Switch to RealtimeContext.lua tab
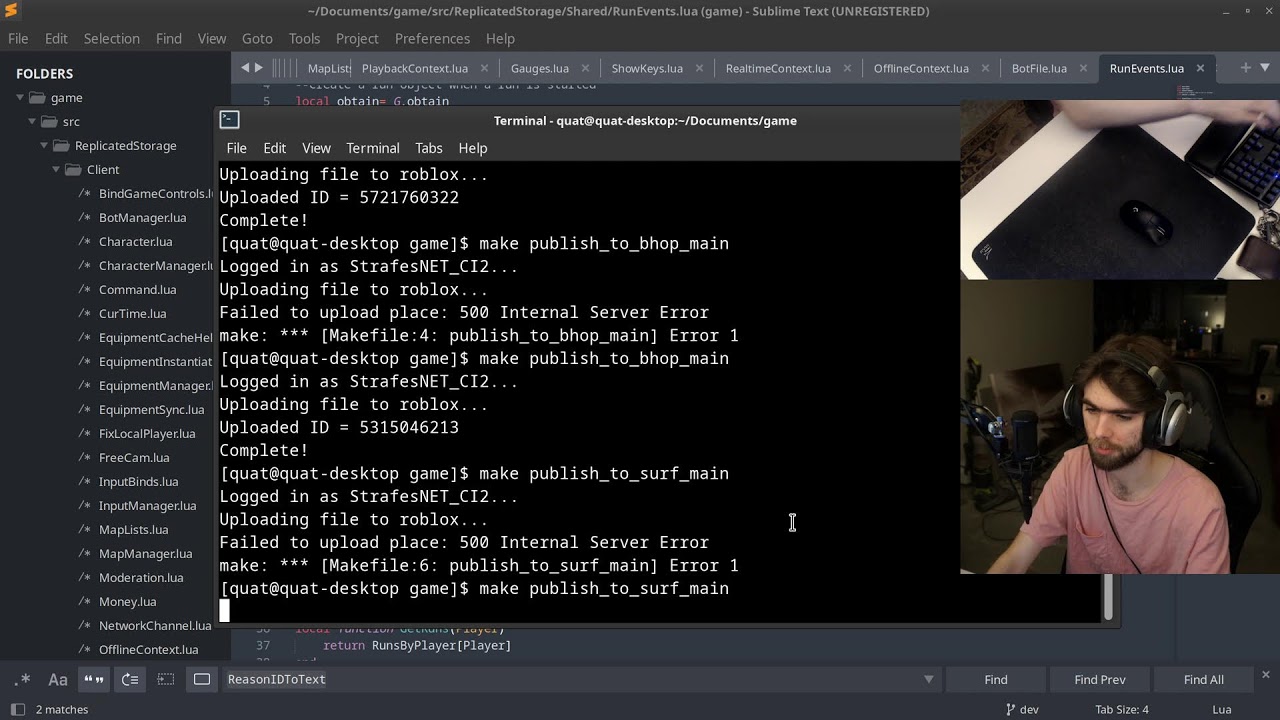Screen dimensions: 1280x720 pyautogui.click(x=778, y=68)
